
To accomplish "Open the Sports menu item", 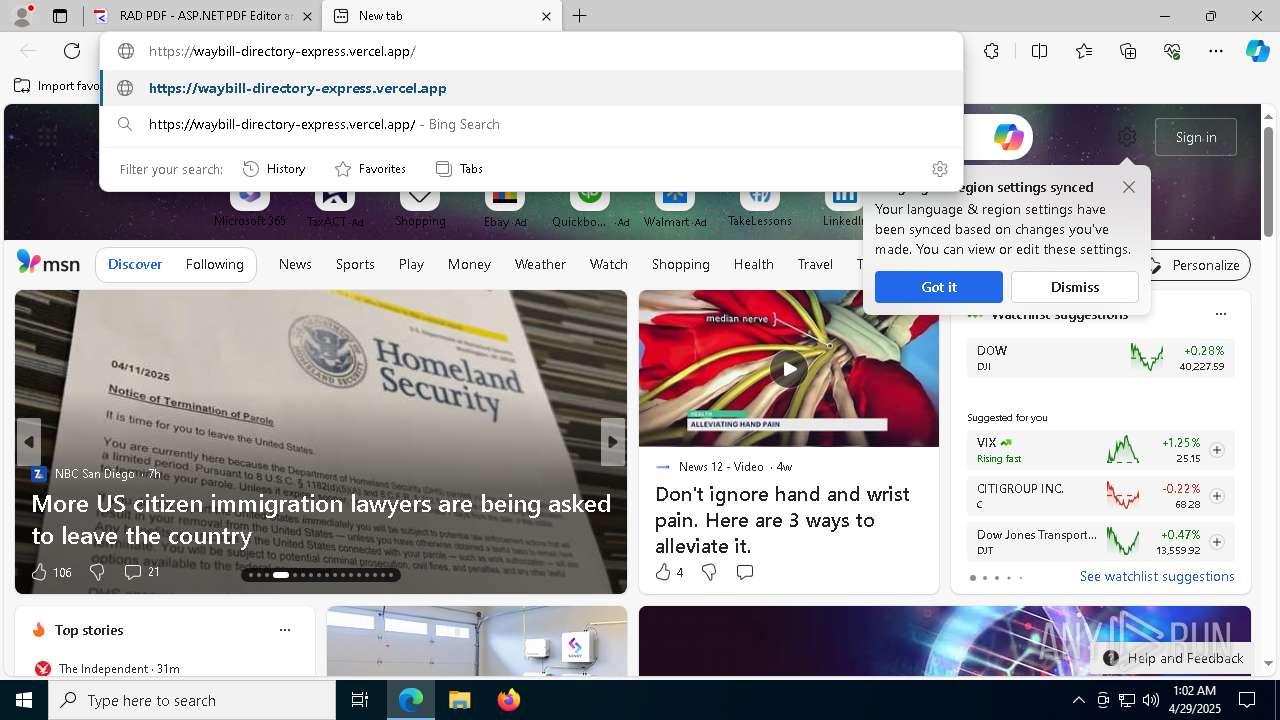I will [355, 264].
